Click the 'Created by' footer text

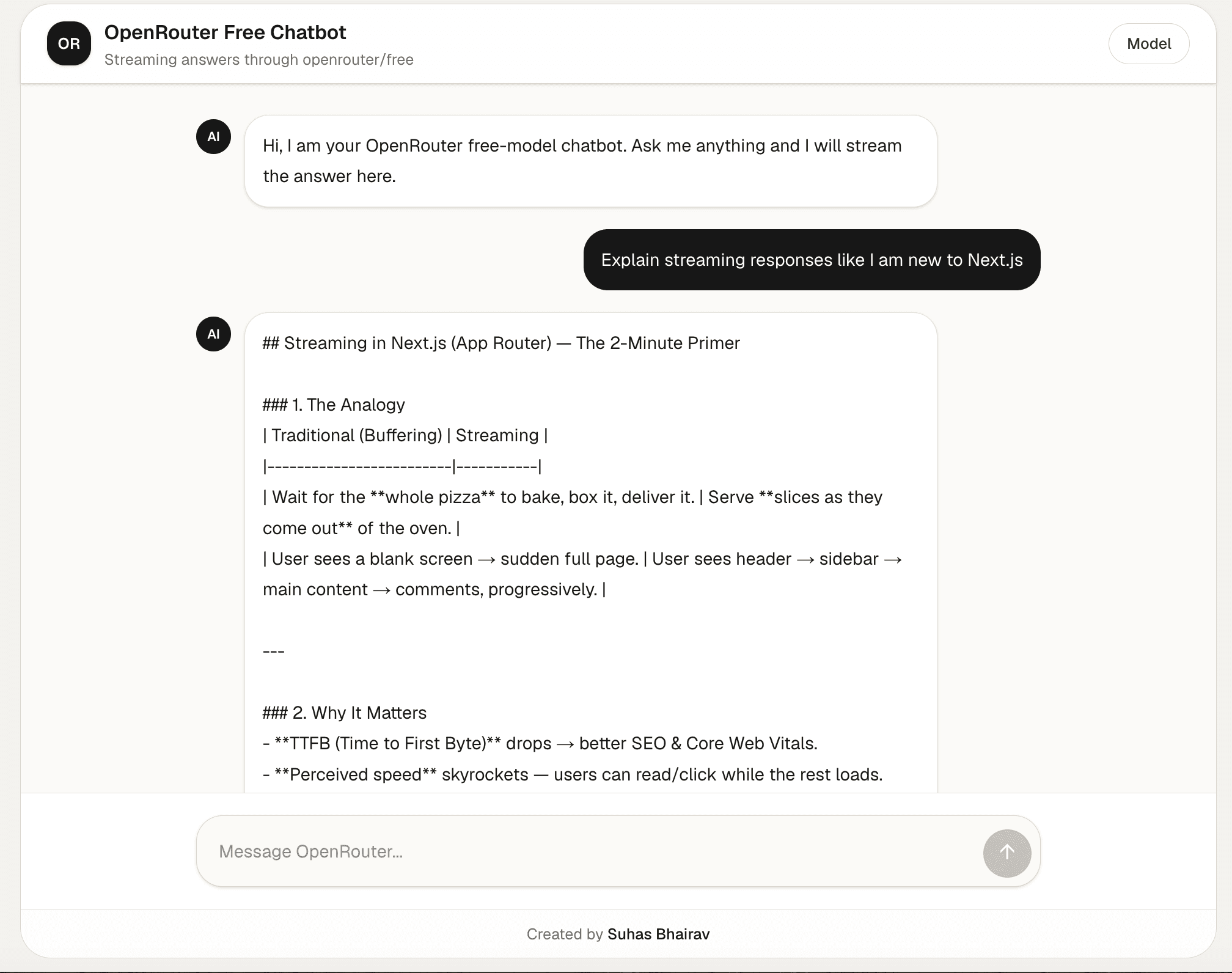coord(565,934)
